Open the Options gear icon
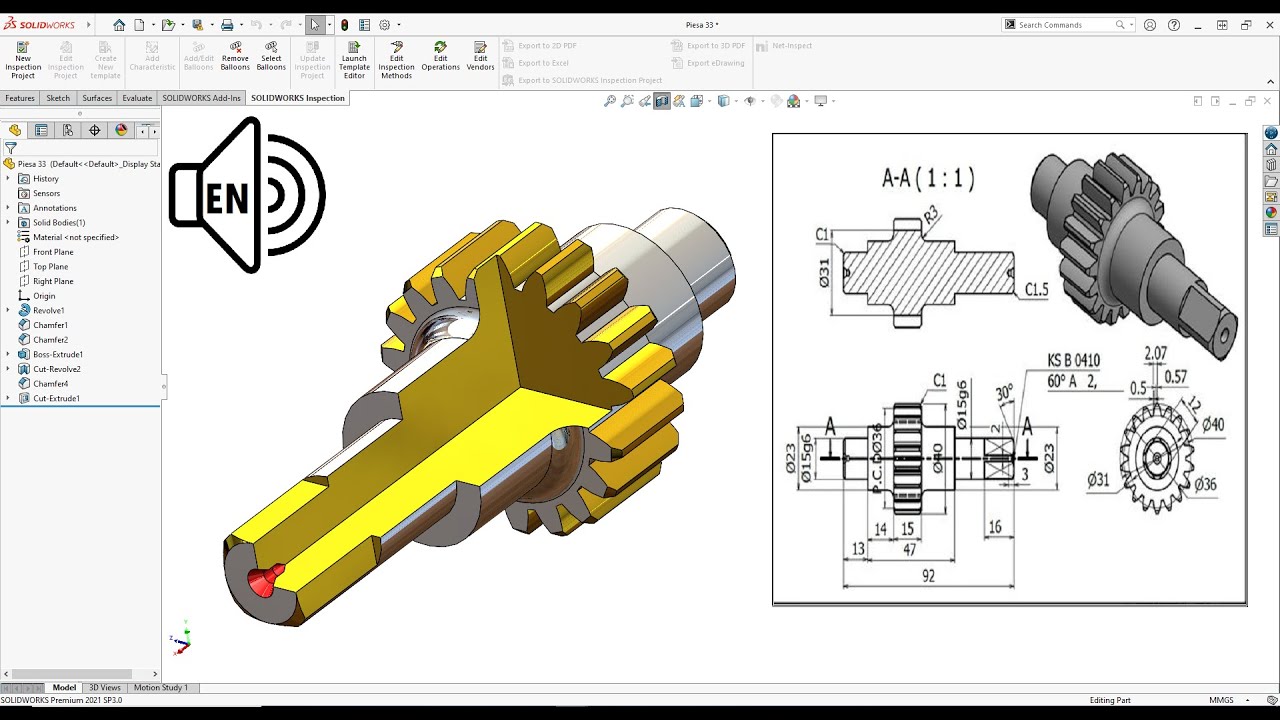1280x720 pixels. click(x=384, y=25)
